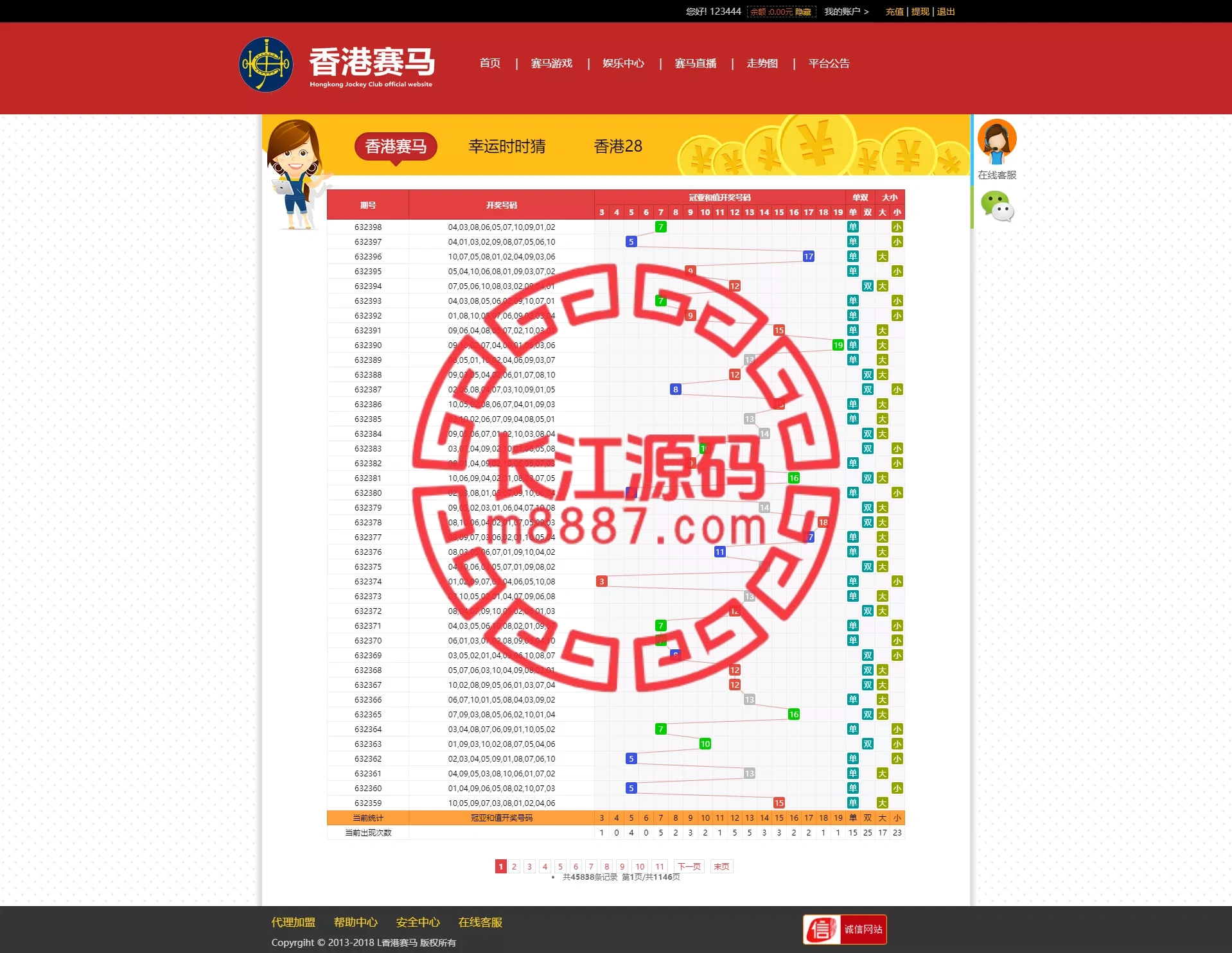Click the 提现 link
Screen dimensions: 1232x953
pyautogui.click(x=920, y=12)
